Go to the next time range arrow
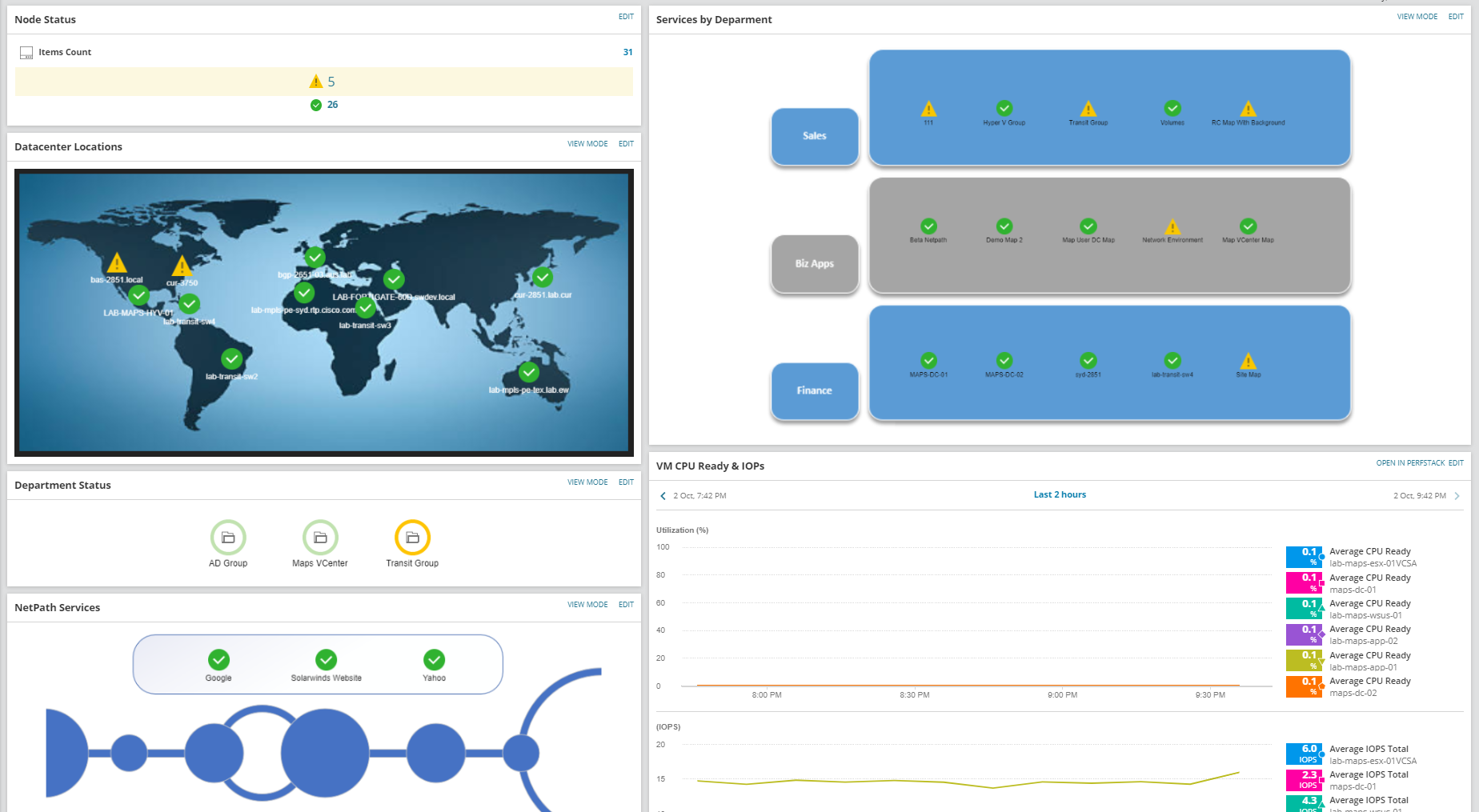Screen dimensions: 1479x812 pos(1457,496)
